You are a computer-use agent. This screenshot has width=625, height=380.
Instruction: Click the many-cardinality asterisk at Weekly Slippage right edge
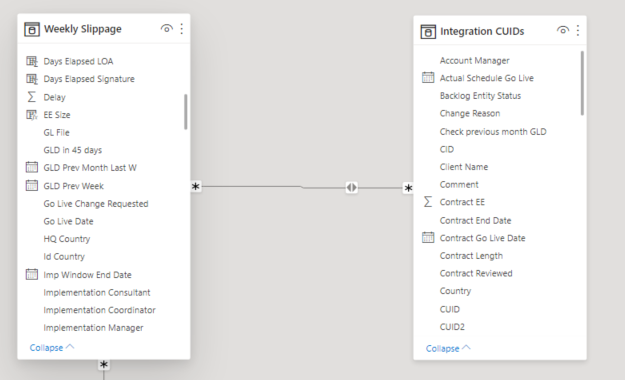click(x=196, y=186)
